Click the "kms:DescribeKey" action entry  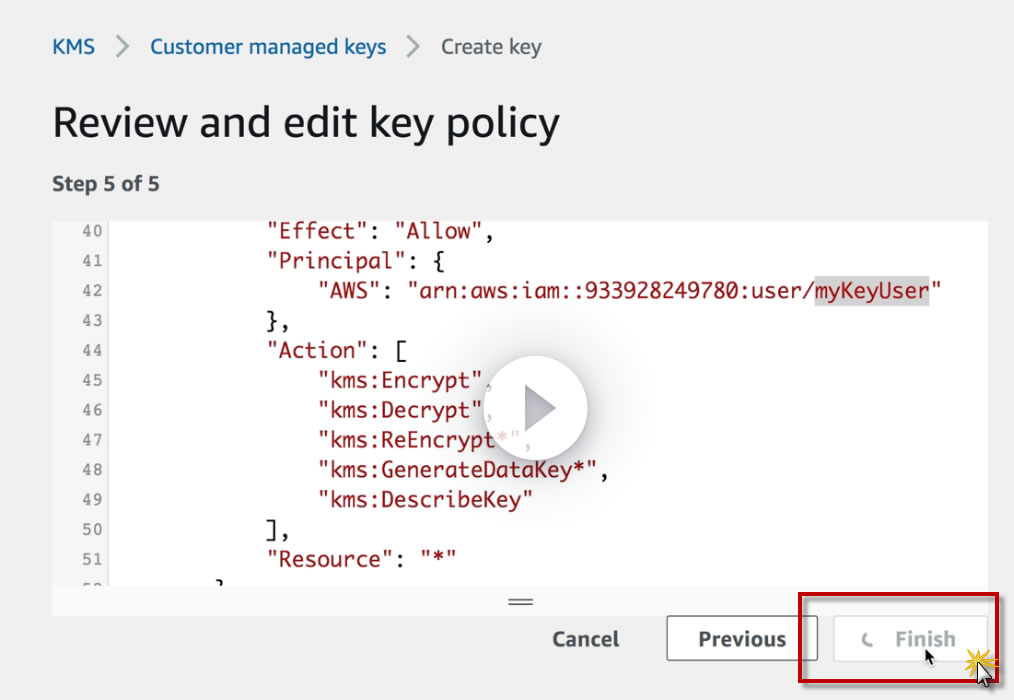(425, 499)
